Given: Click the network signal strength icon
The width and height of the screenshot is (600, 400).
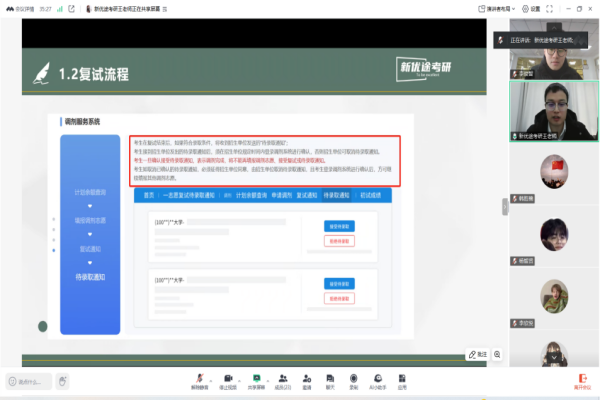Looking at the screenshot, I should click(58, 8).
